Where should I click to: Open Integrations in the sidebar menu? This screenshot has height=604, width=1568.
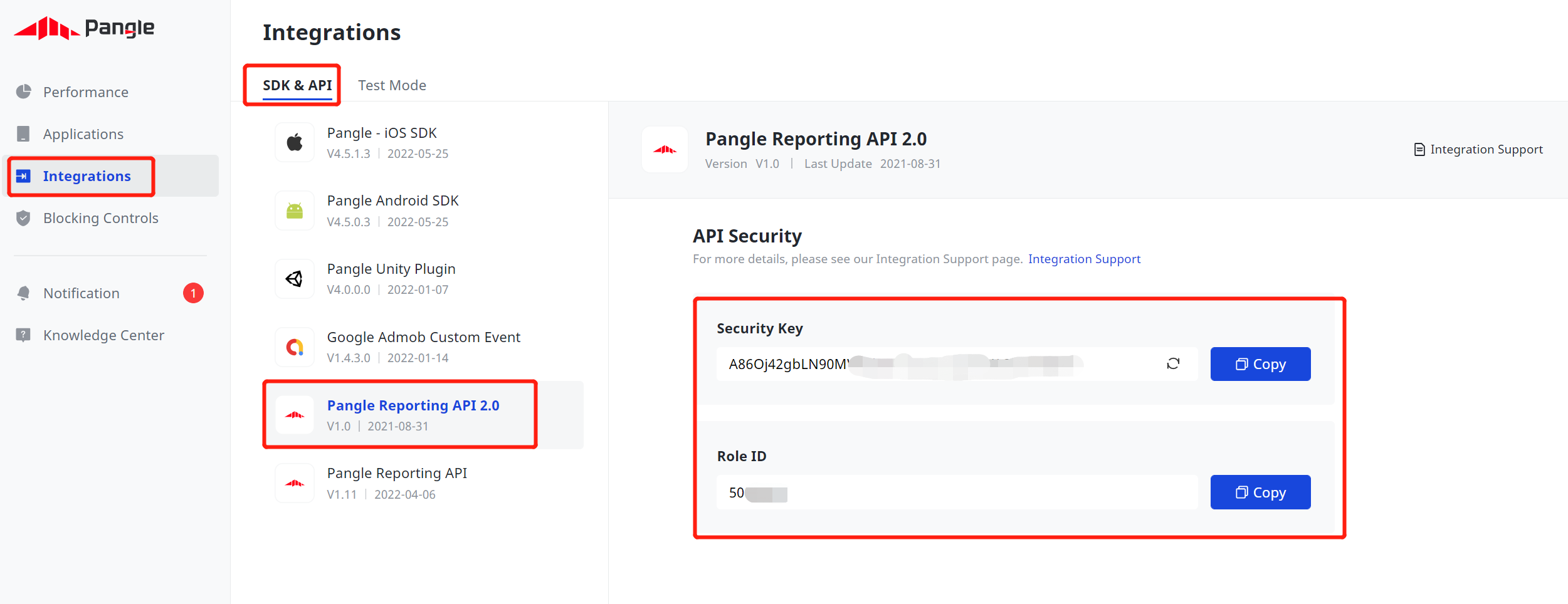pyautogui.click(x=87, y=176)
